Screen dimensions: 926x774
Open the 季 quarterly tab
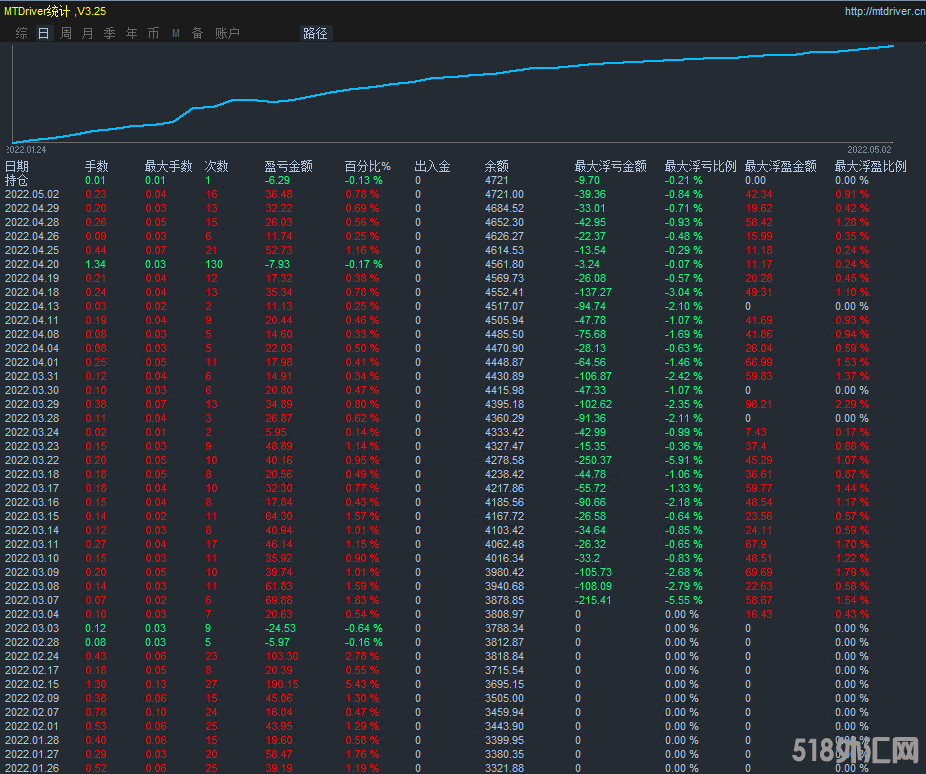click(110, 33)
